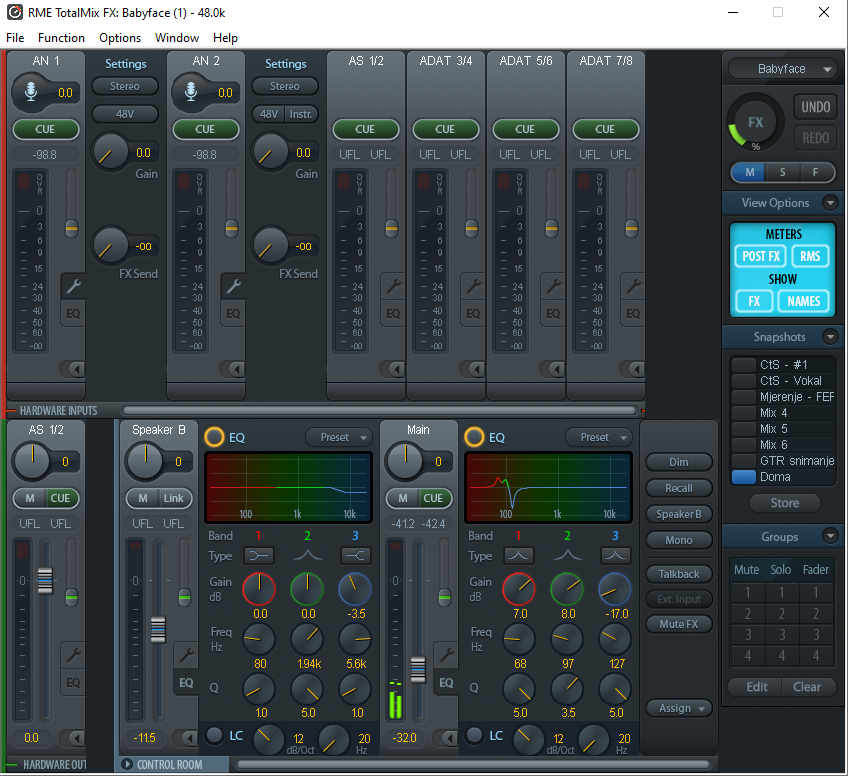The height and width of the screenshot is (776, 848).
Task: Open the Options menu
Action: pos(120,38)
